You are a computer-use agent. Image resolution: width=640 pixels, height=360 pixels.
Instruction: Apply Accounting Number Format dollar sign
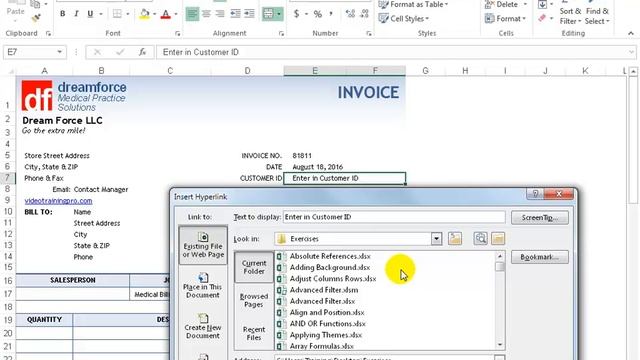click(297, 14)
